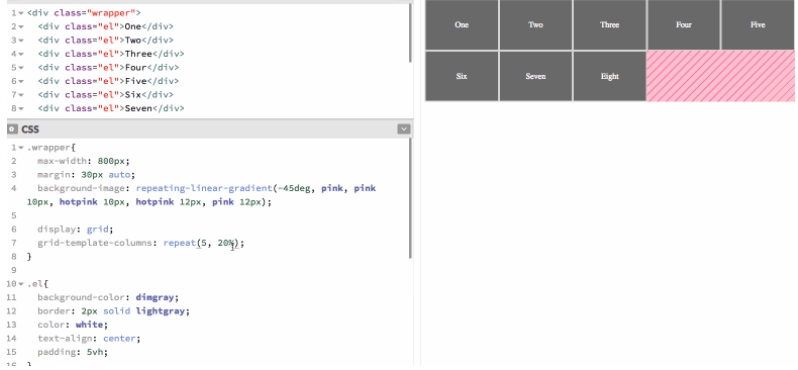Viewport: 798px width, 370px height.
Task: Collapse the .el CSS rule fold arrow
Action: tap(21, 284)
